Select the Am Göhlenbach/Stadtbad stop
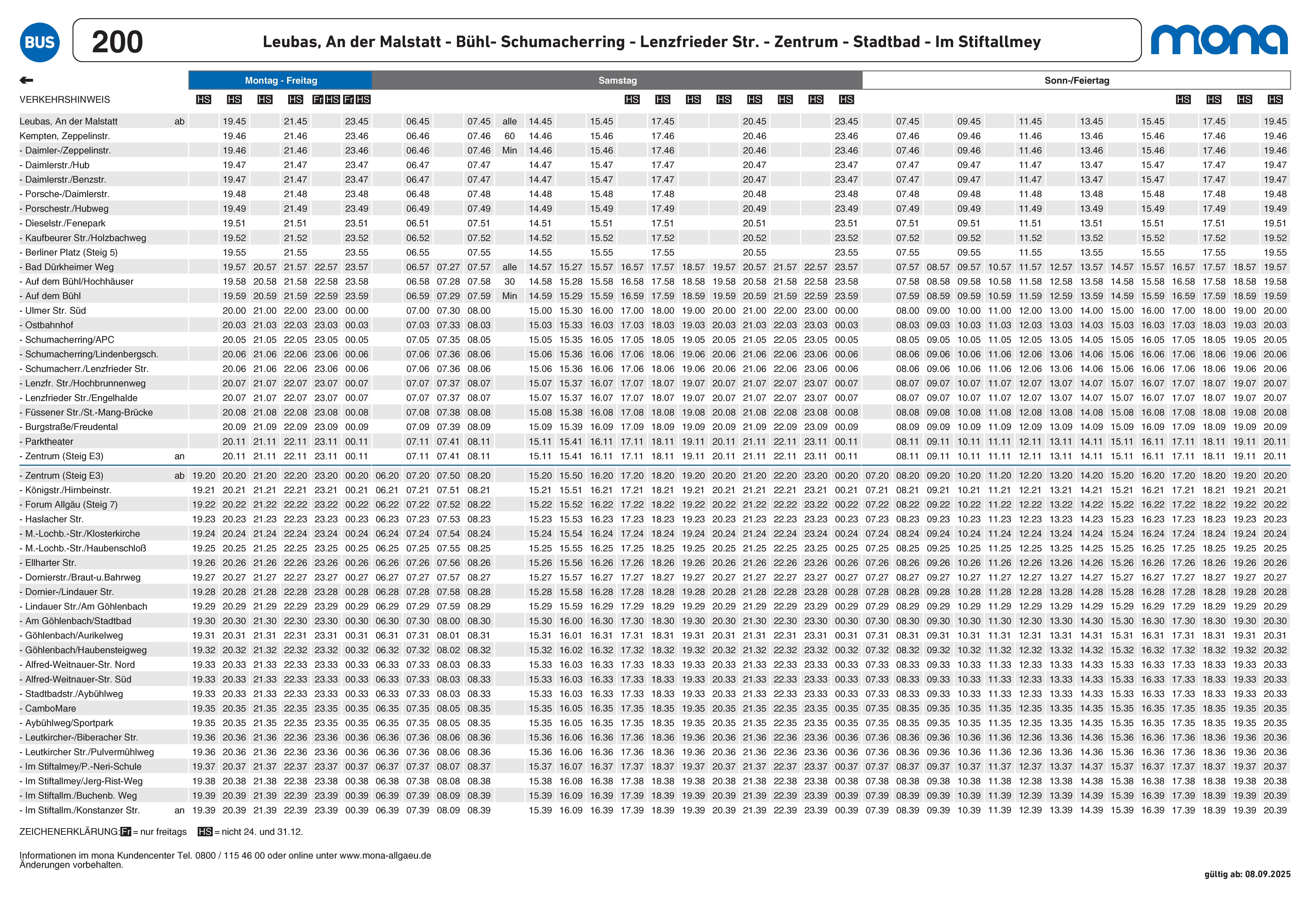The width and height of the screenshot is (1309, 924). click(75, 621)
